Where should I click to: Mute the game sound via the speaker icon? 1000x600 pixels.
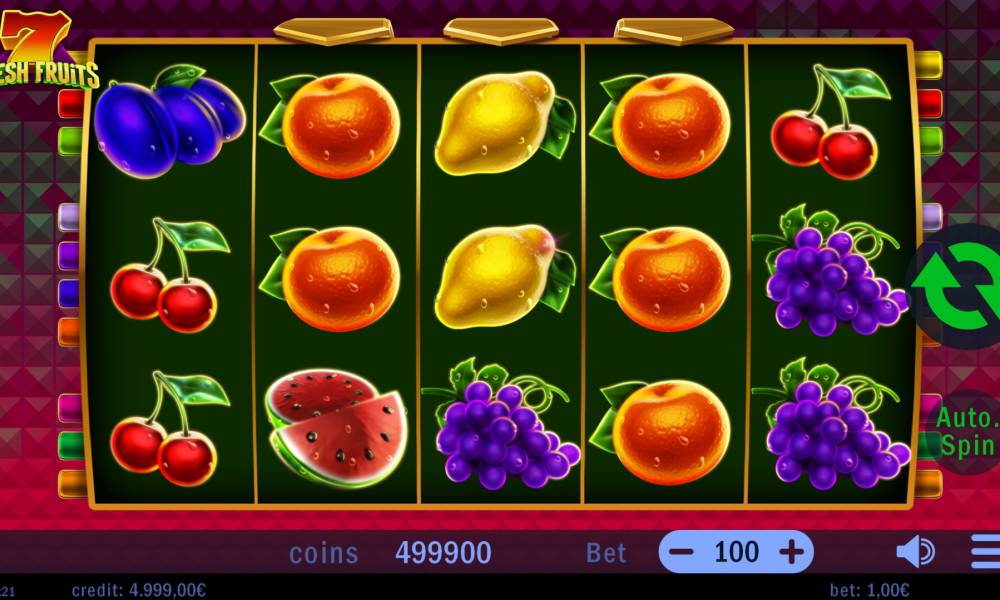[916, 552]
